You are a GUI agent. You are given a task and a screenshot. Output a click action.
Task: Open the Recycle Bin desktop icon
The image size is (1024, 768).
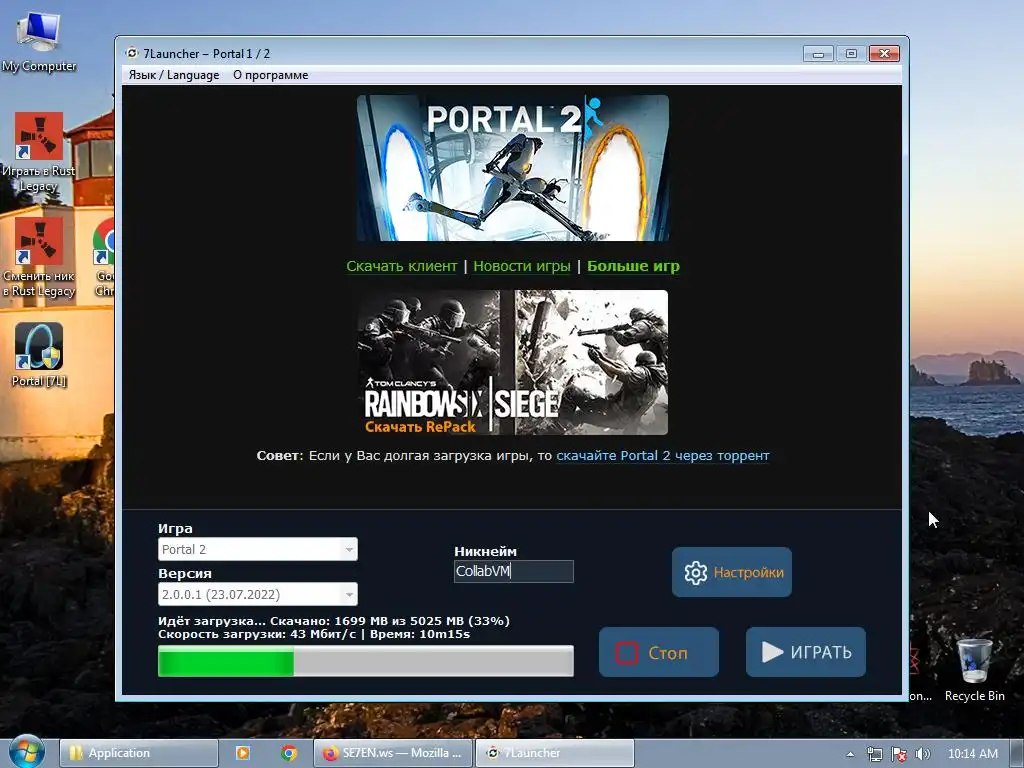[974, 670]
